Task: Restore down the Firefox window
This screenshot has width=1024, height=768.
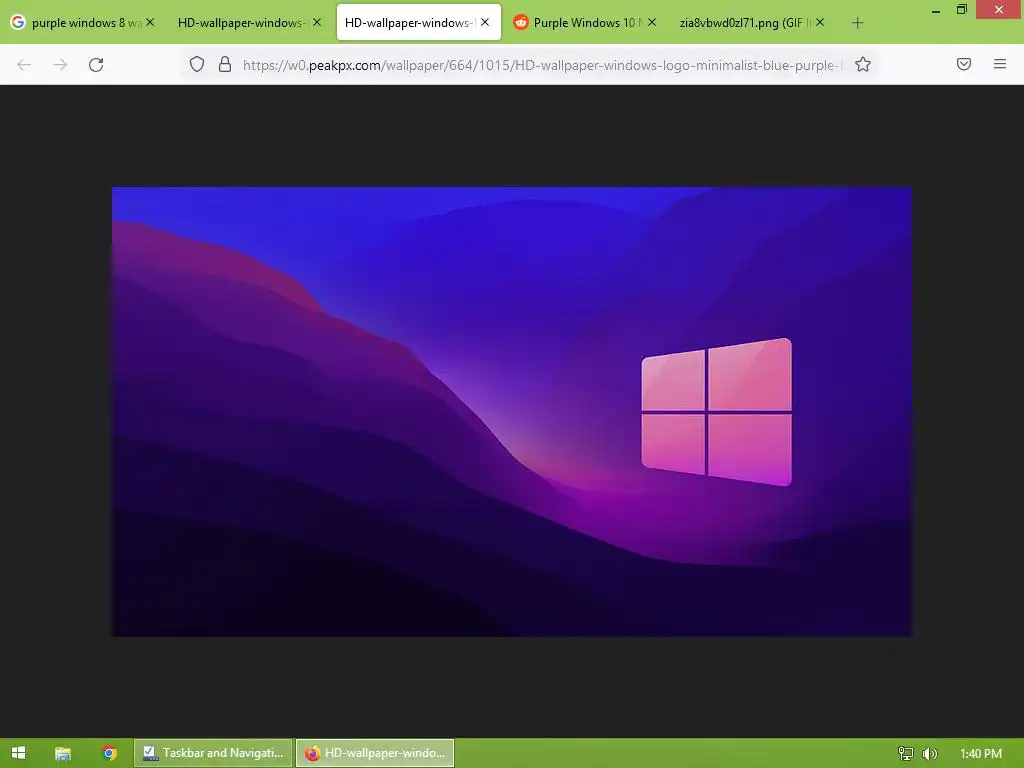Action: tap(962, 9)
